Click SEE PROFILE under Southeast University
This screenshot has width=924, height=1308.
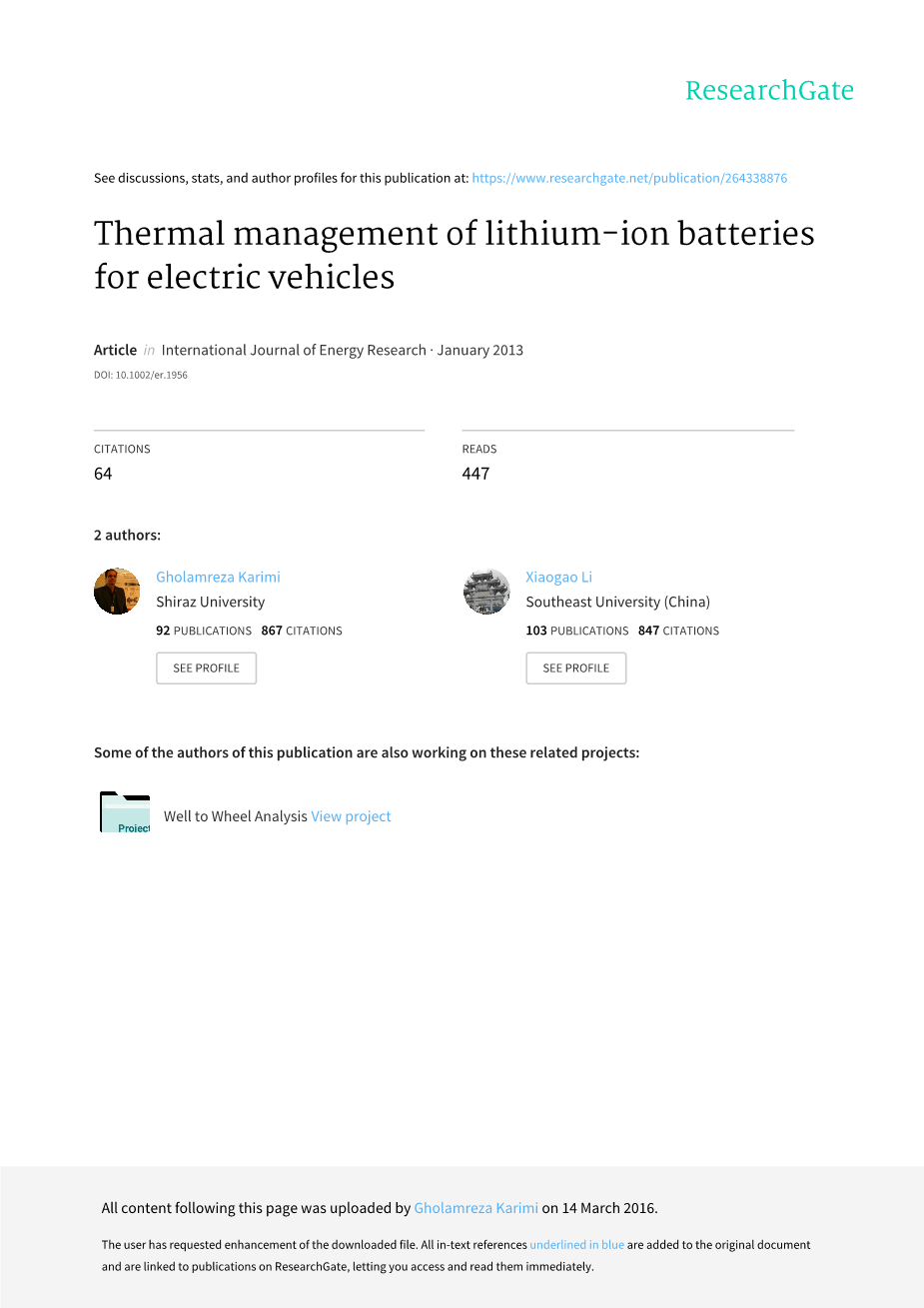pyautogui.click(x=575, y=668)
